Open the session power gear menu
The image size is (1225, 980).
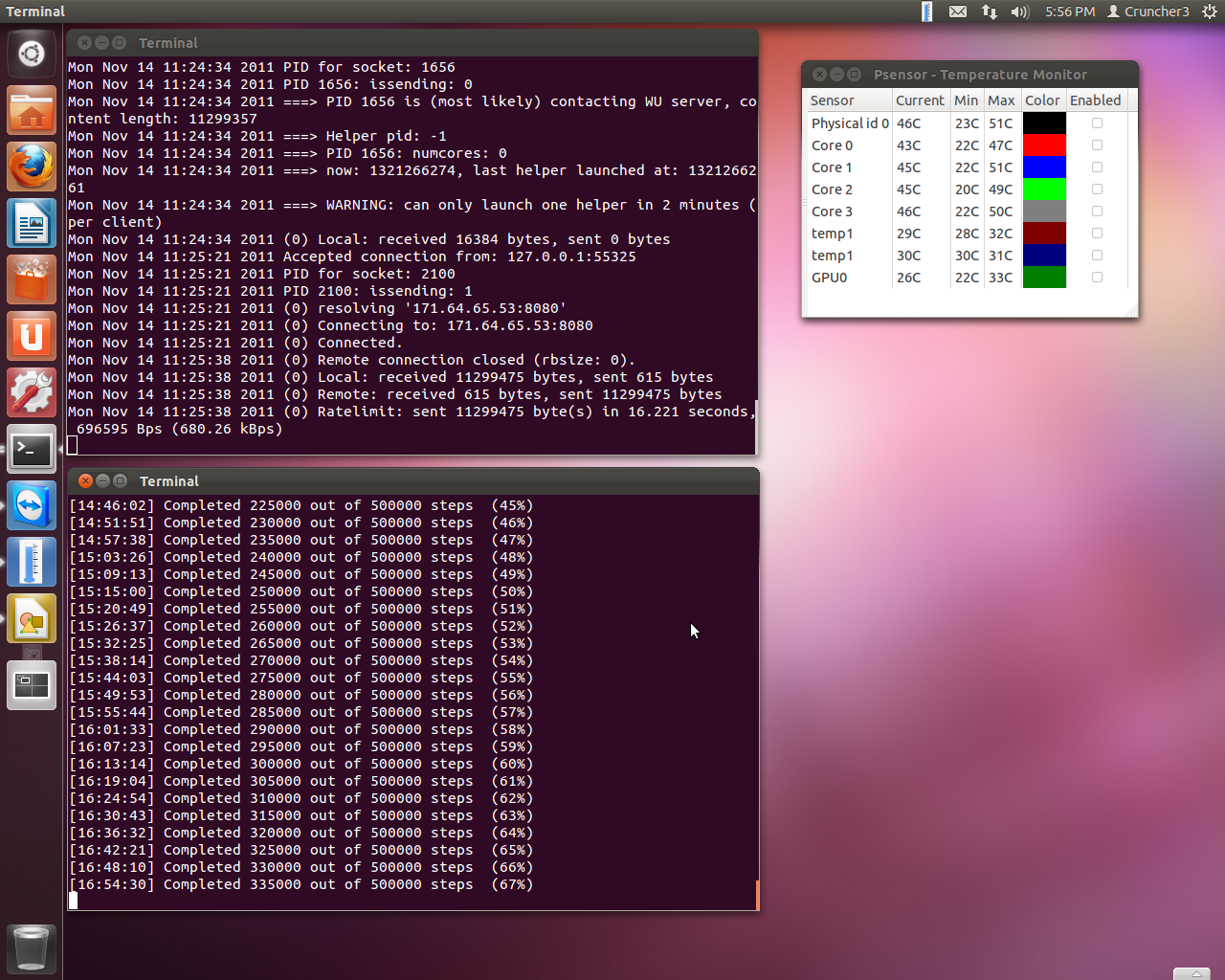(x=1210, y=11)
